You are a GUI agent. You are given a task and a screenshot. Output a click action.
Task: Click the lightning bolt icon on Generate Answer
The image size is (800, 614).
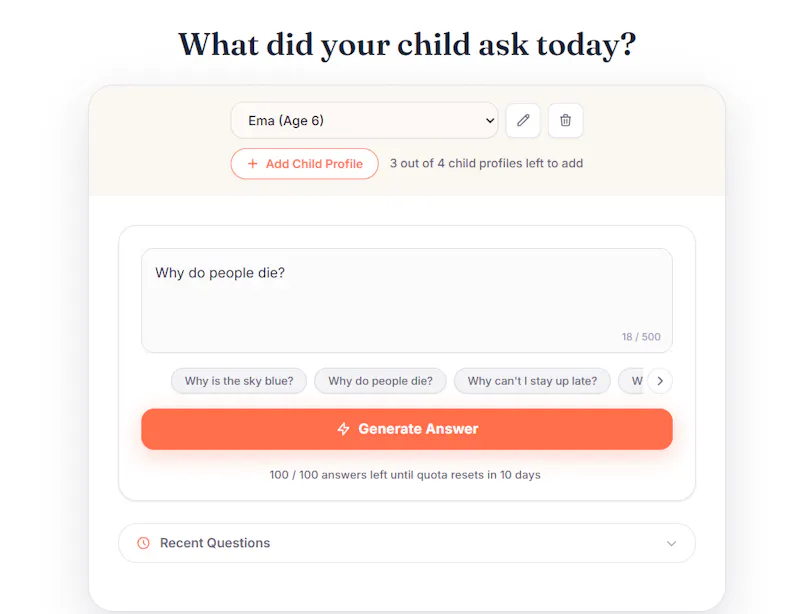coord(343,429)
